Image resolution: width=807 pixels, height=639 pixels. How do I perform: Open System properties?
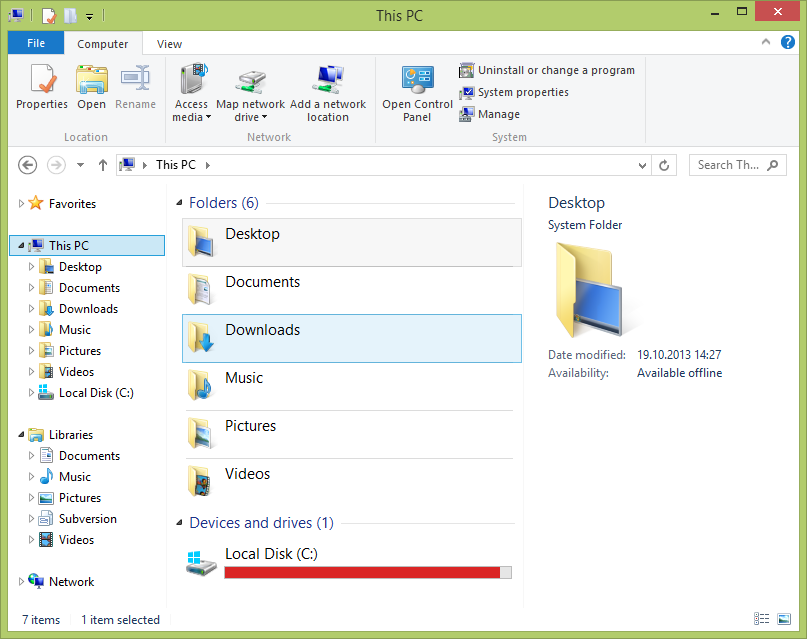point(514,92)
